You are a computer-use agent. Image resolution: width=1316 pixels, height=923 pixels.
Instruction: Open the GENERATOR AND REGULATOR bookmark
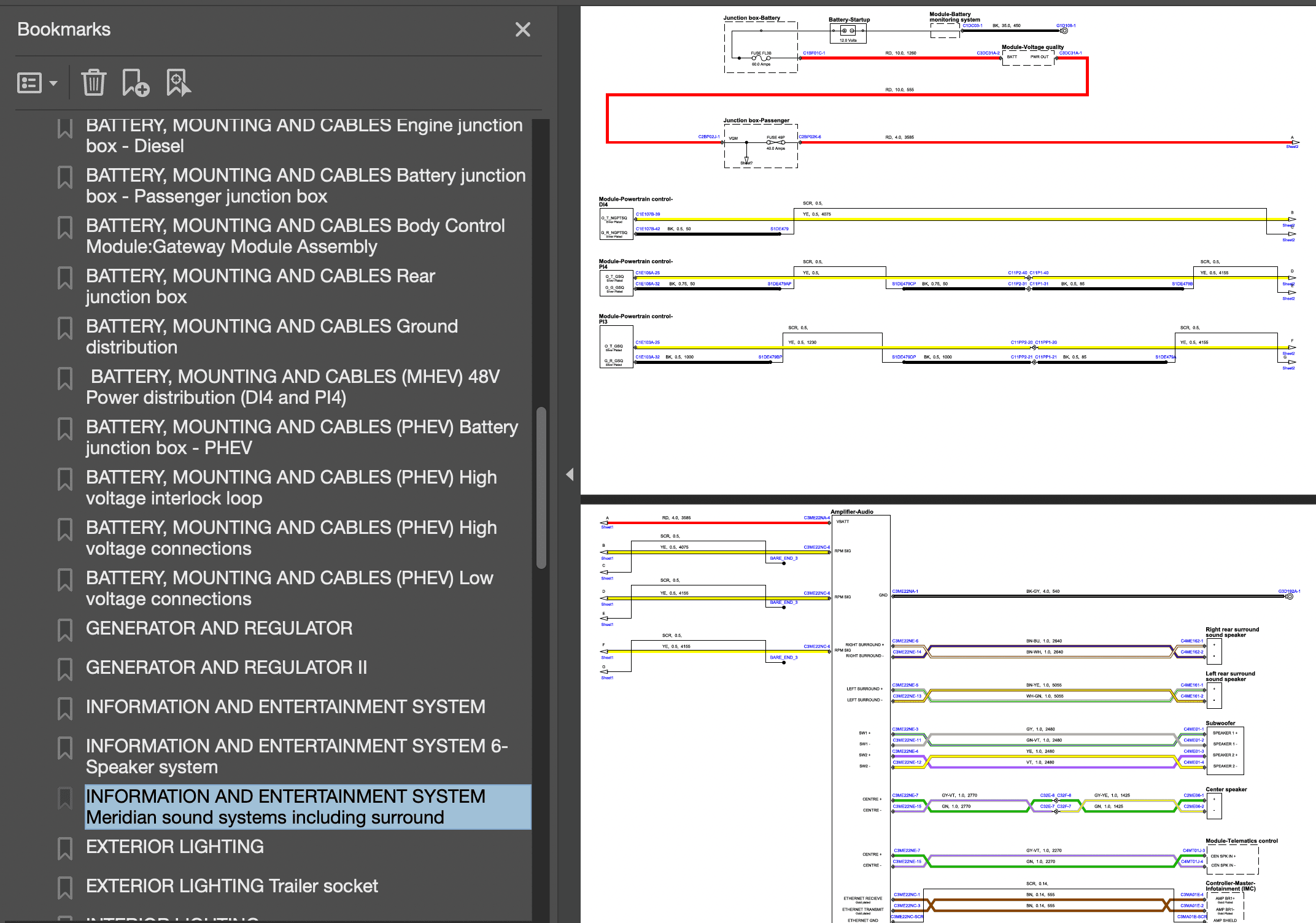pos(219,628)
